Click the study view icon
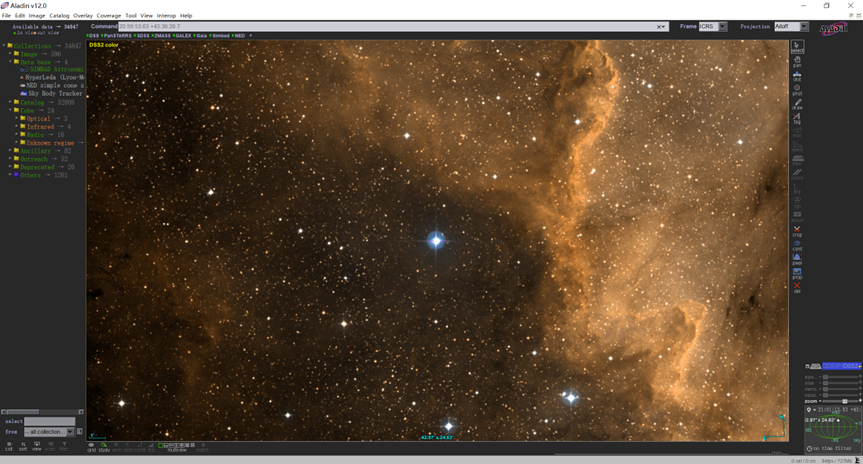The width and height of the screenshot is (863, 464). 103,447
